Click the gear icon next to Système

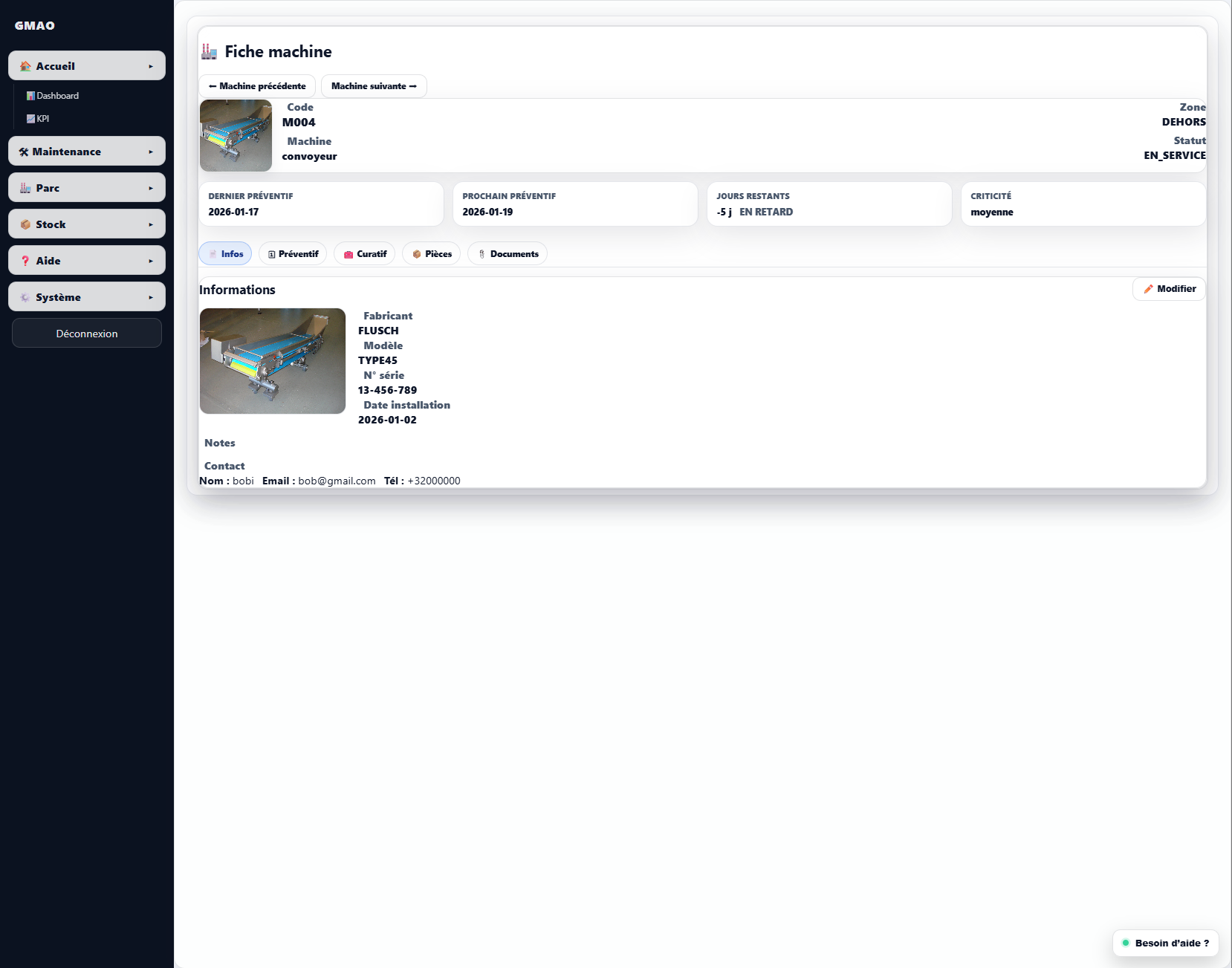click(25, 297)
